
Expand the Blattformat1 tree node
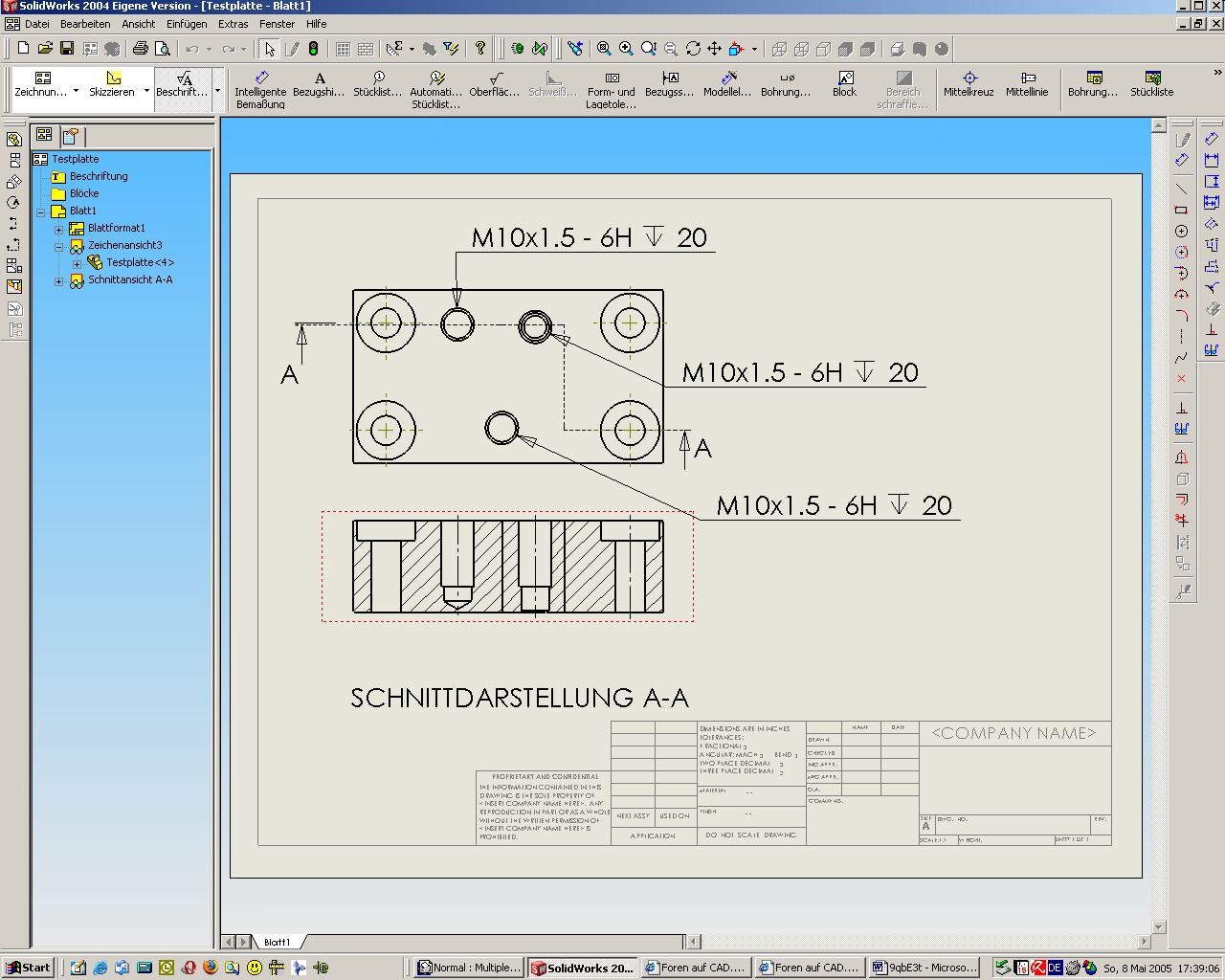(58, 229)
